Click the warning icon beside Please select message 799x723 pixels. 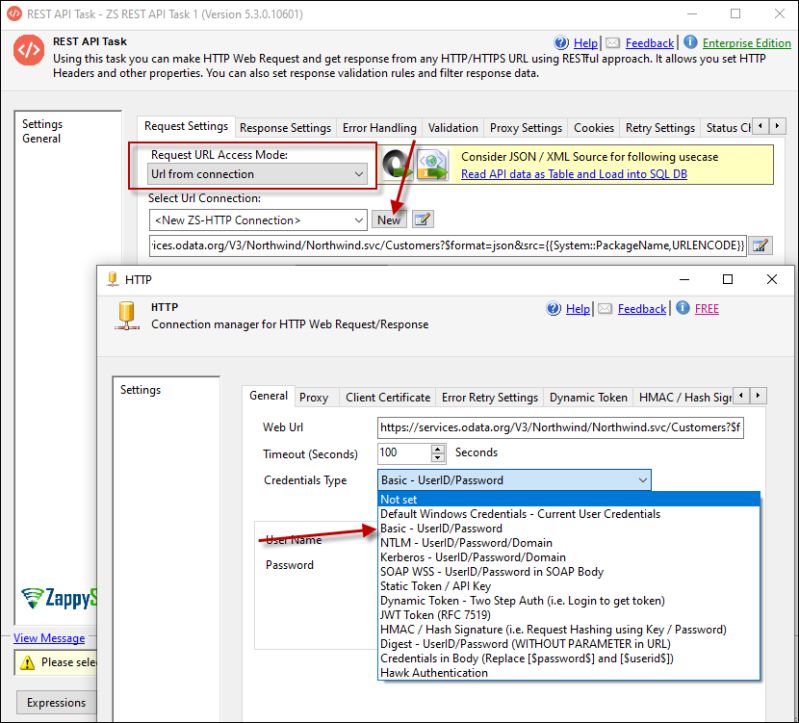tap(27, 662)
